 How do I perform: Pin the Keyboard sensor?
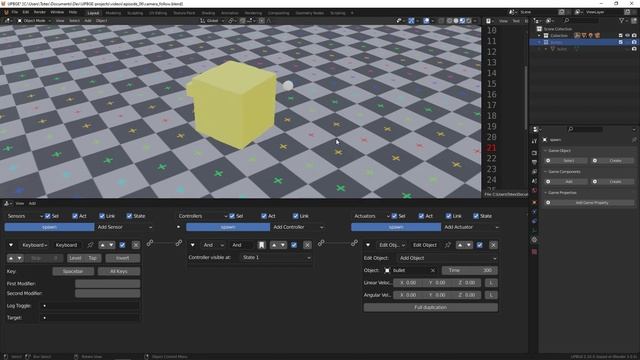point(90,245)
